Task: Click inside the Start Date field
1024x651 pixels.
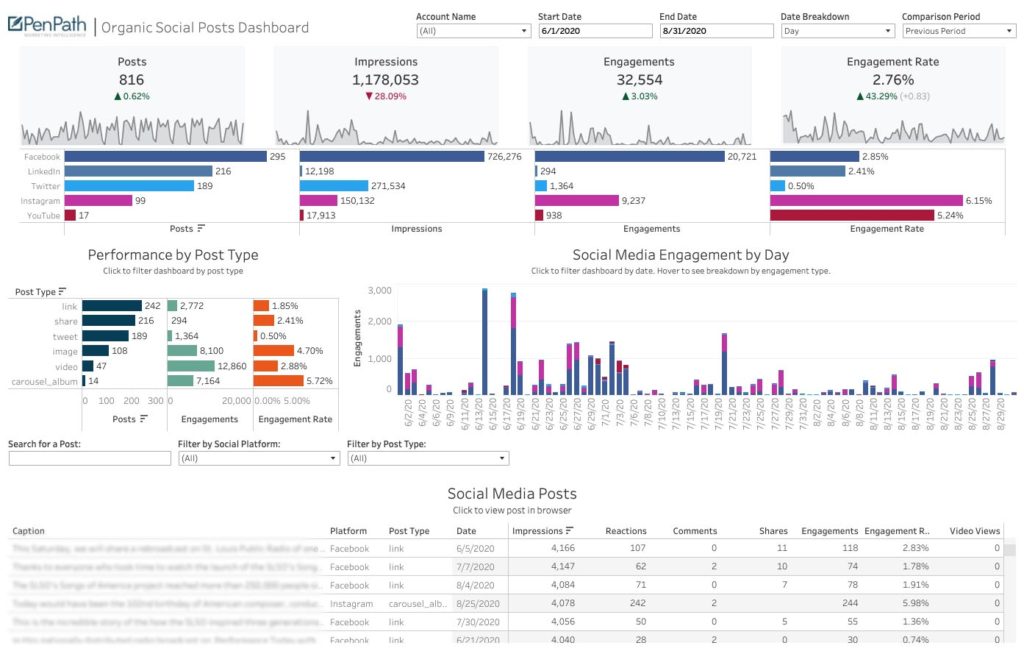Action: (x=594, y=30)
